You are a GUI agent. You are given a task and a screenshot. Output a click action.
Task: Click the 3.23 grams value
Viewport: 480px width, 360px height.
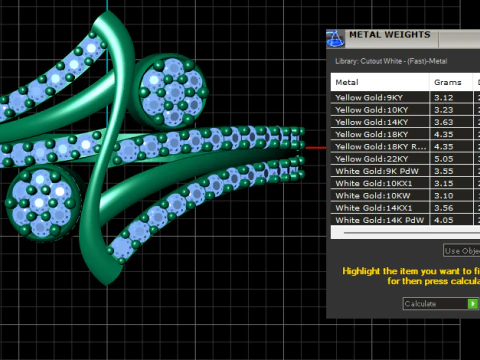(x=444, y=110)
